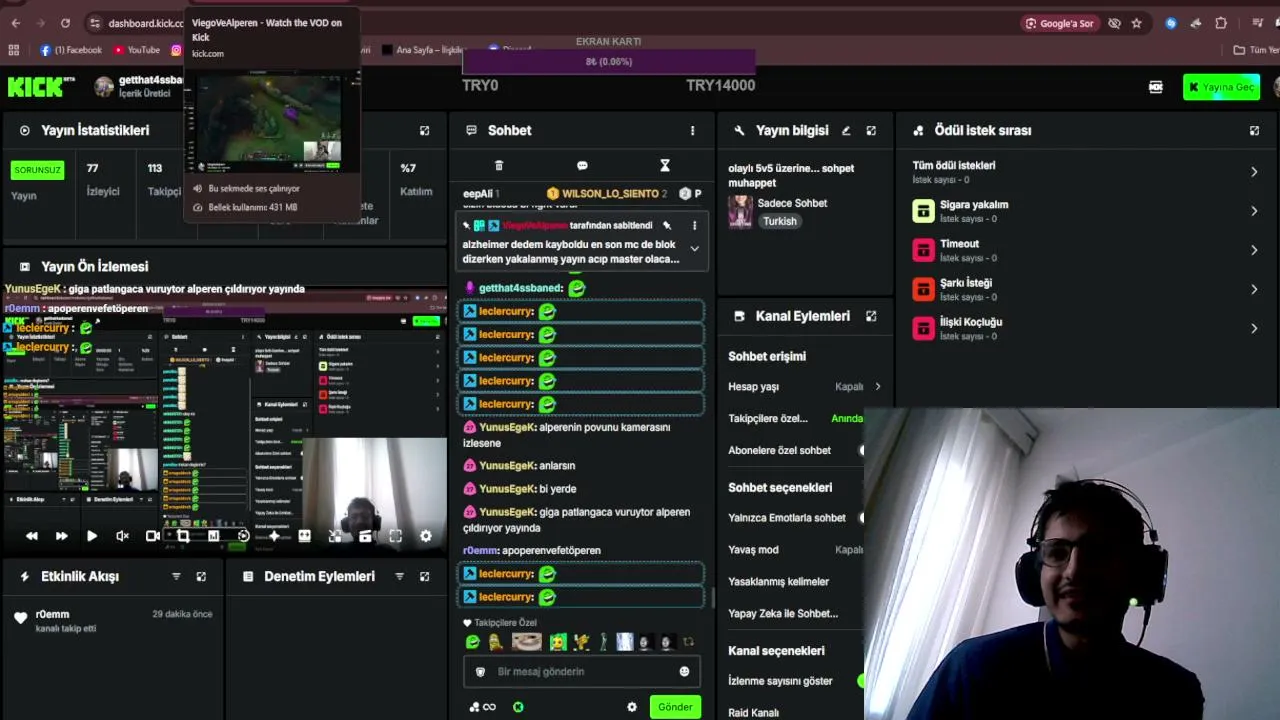Viewport: 1280px width, 720px height.
Task: Send the message with Gönder
Action: click(x=675, y=707)
